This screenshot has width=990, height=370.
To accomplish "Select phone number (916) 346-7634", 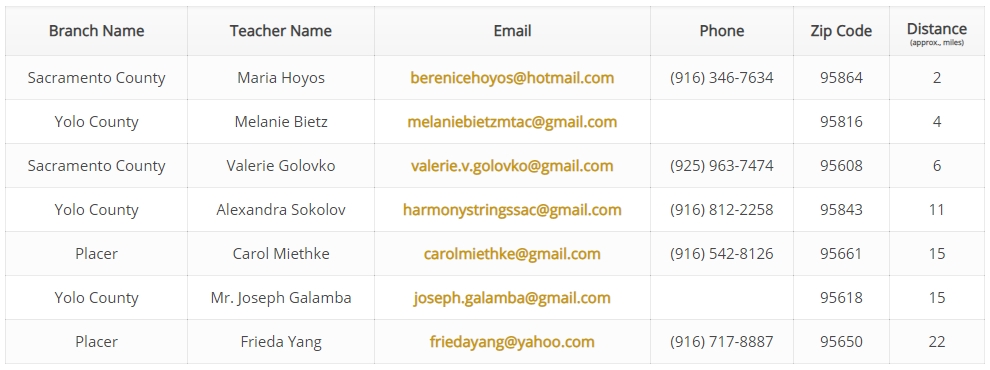I will (722, 78).
